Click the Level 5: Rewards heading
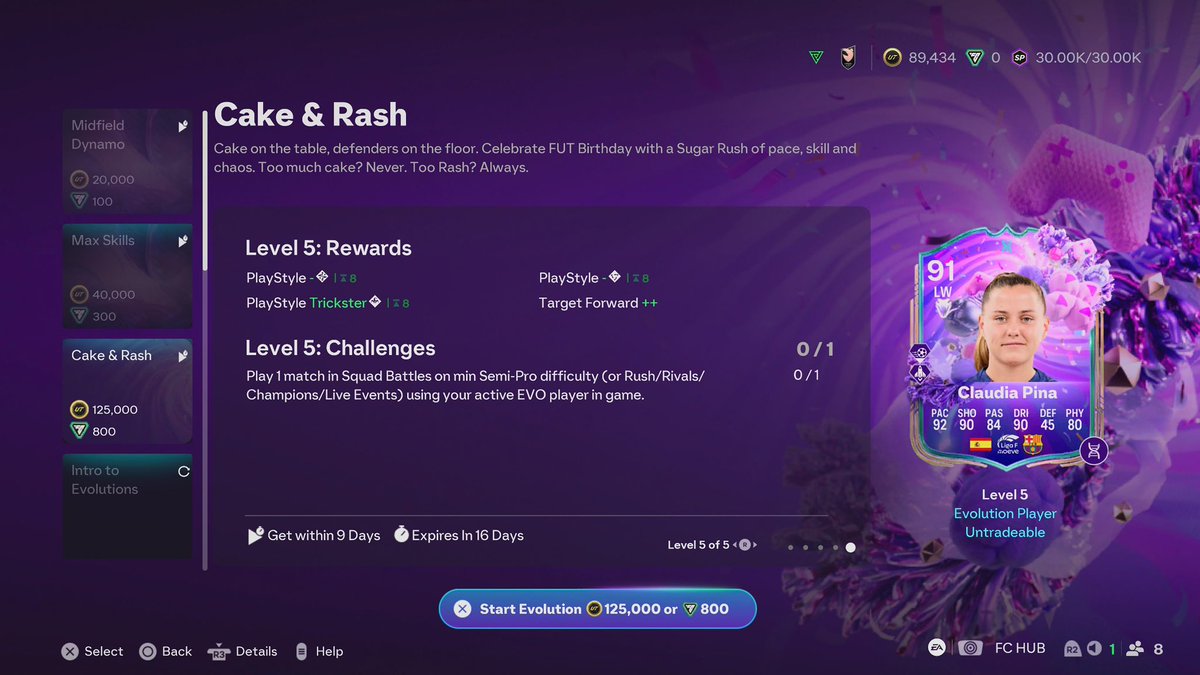The height and width of the screenshot is (675, 1200). 328,248
